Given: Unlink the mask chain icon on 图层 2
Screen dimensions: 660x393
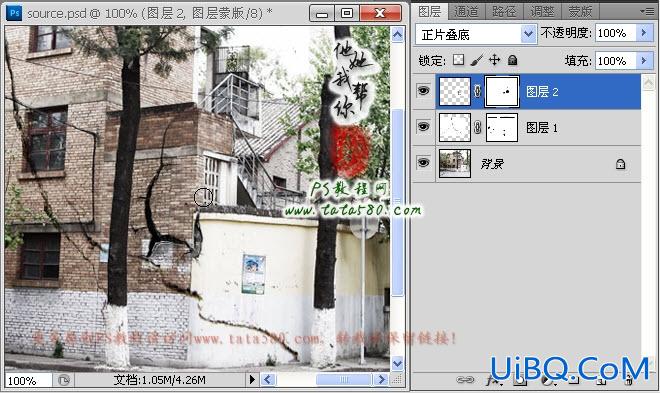Looking at the screenshot, I should point(477,91).
